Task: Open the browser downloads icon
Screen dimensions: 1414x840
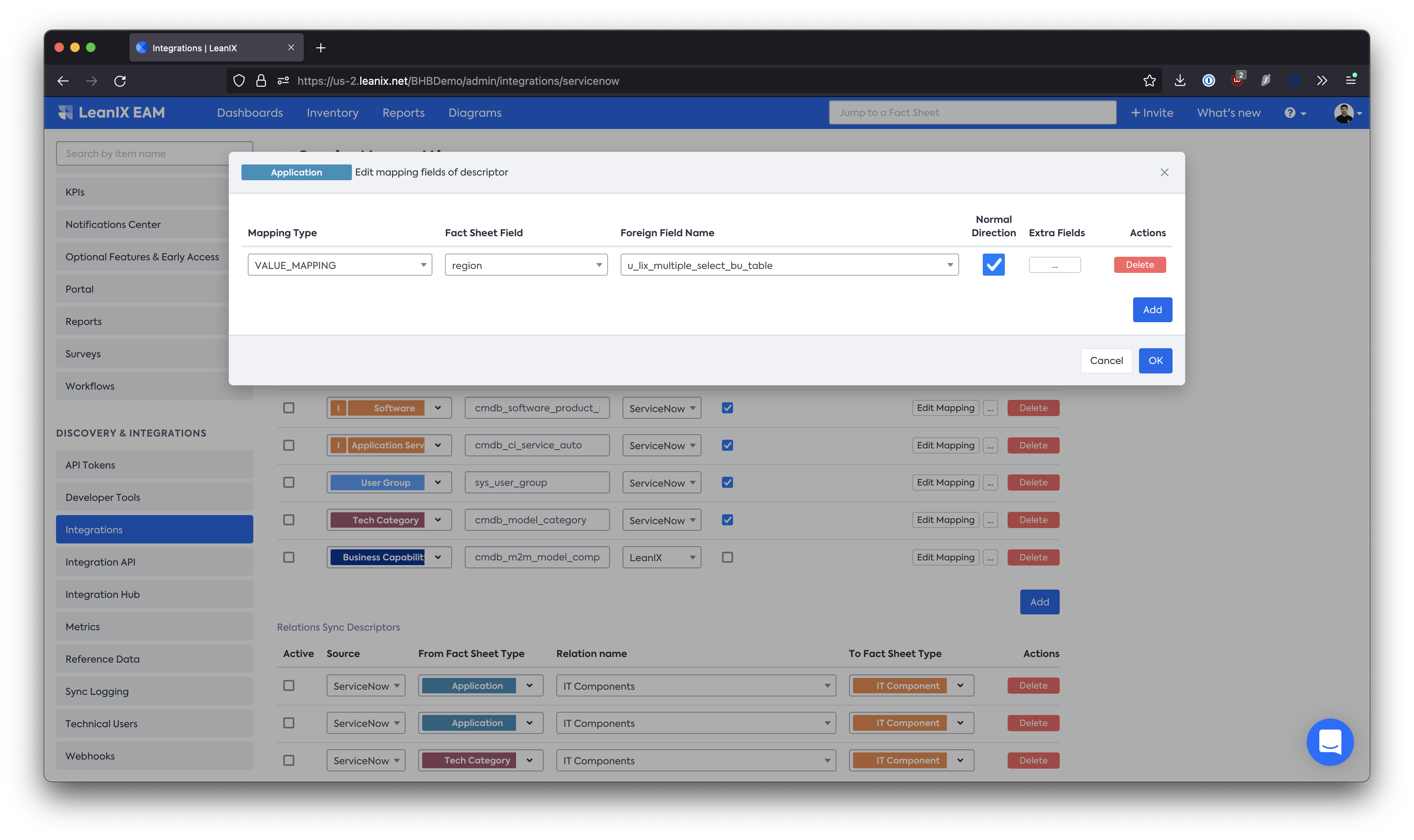Action: 1180,81
